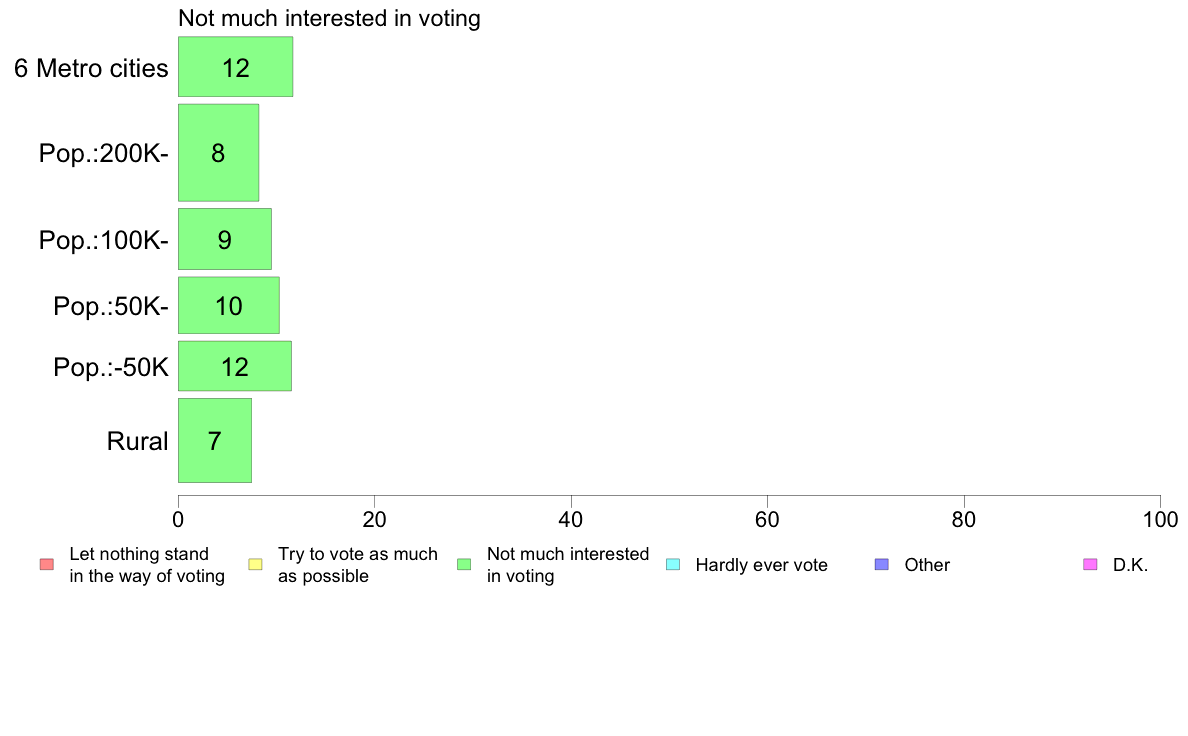
Task: Click the '6 Metro cities' category label
Action: click(91, 68)
